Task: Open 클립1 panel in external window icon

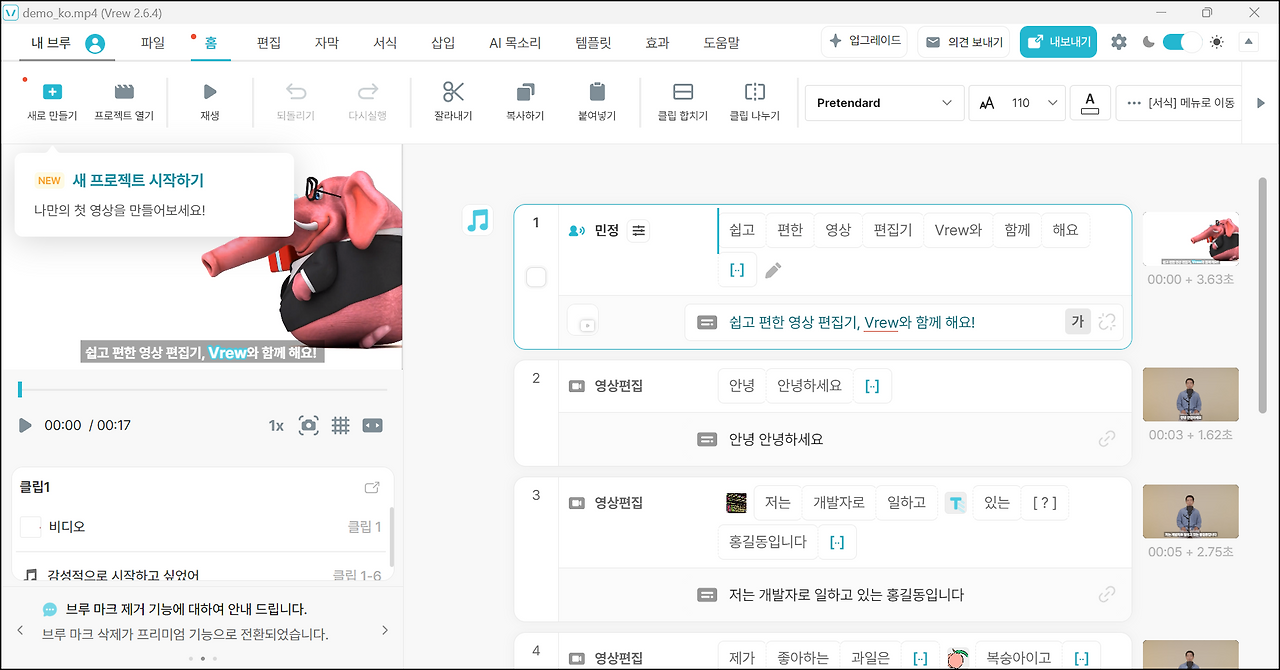Action: [372, 488]
